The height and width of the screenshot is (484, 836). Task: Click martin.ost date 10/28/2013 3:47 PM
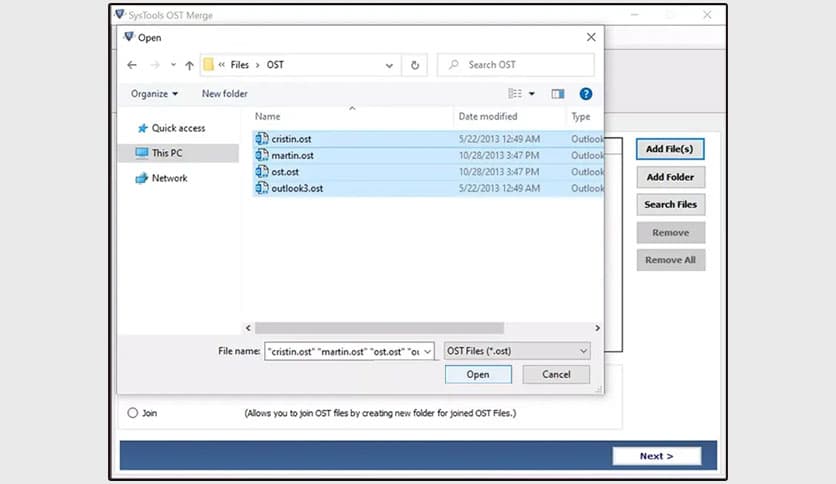[499, 156]
